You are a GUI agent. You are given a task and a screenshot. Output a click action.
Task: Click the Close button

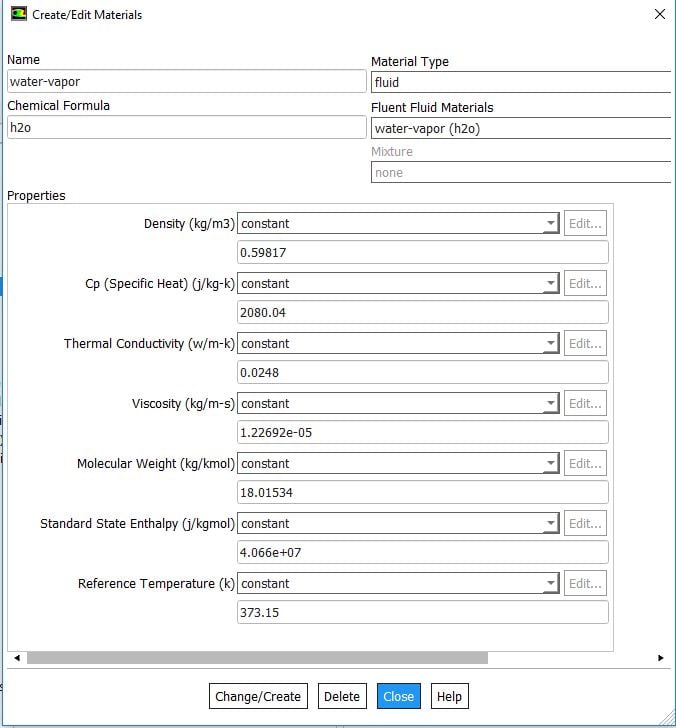tap(399, 696)
